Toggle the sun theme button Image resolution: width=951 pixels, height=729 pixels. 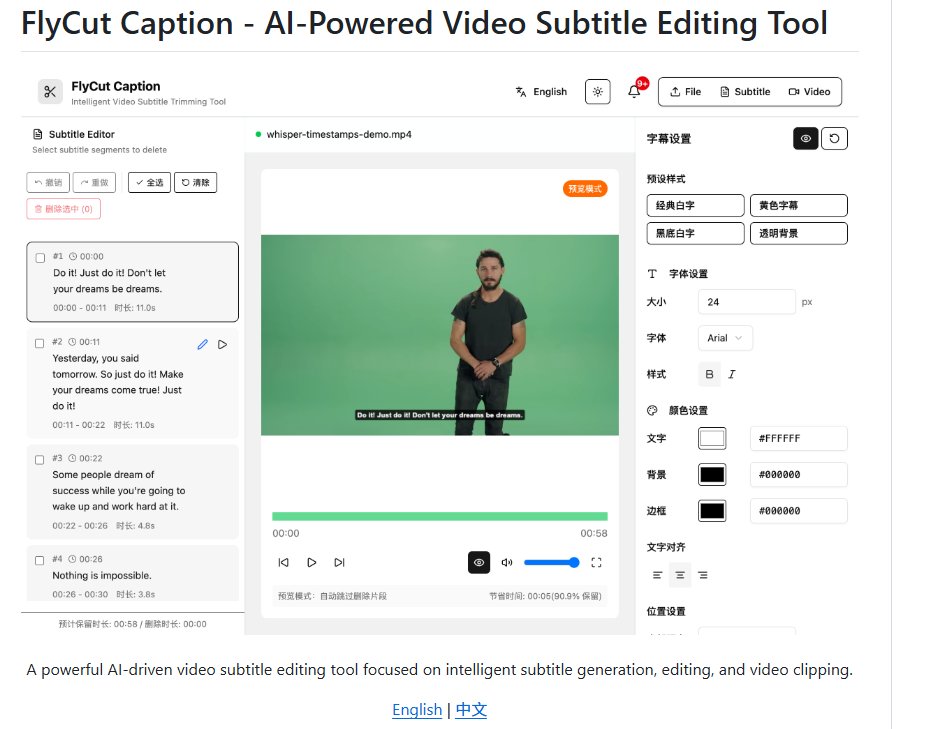tap(597, 92)
